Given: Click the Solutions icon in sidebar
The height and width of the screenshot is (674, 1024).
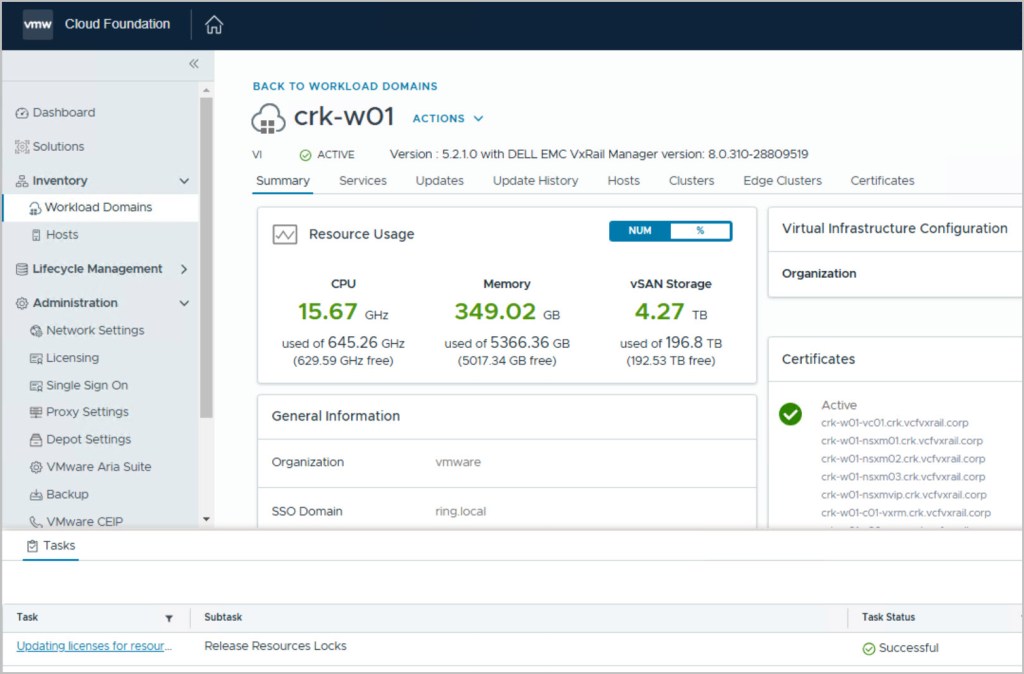Looking at the screenshot, I should (22, 147).
